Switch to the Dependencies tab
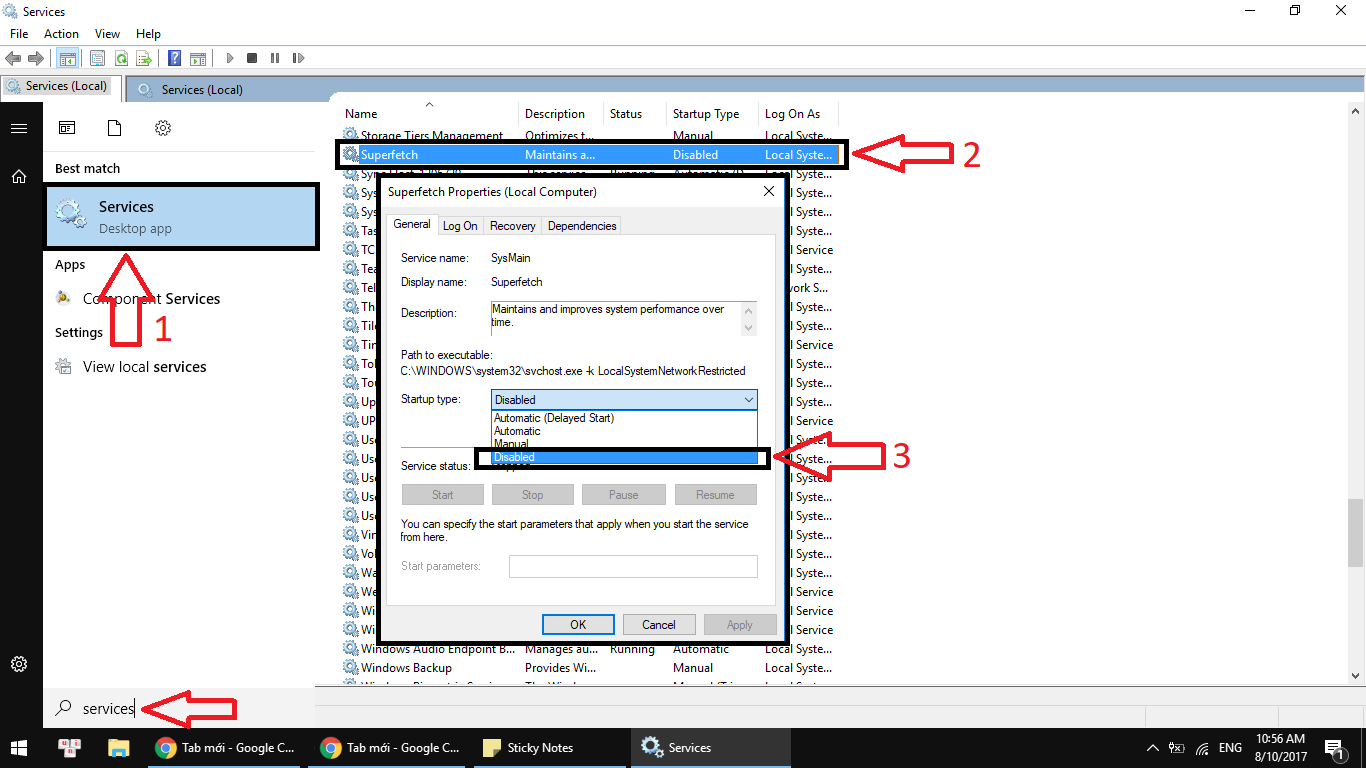The width and height of the screenshot is (1366, 768). (581, 226)
